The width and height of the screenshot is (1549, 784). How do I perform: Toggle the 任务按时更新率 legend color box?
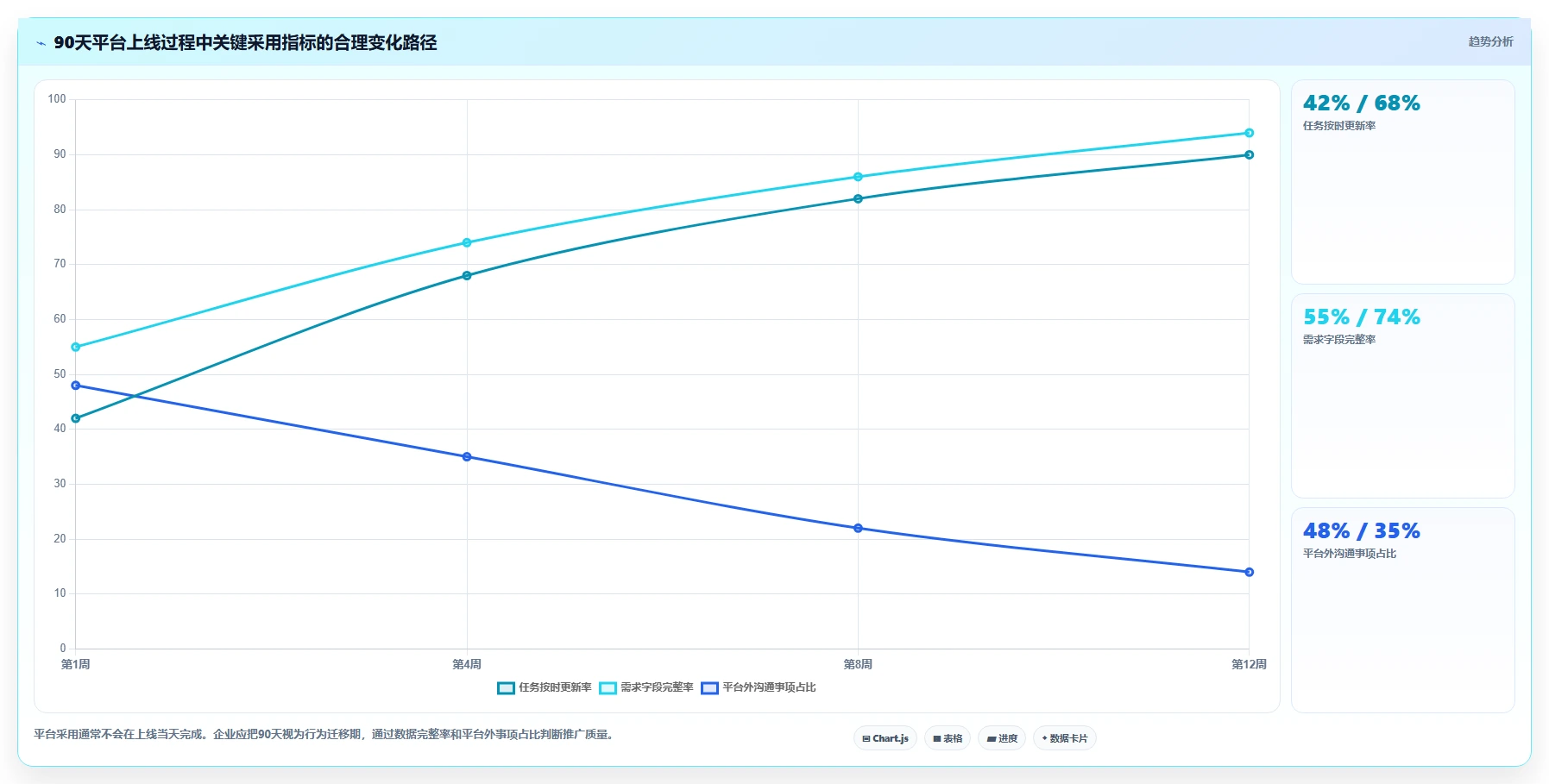pos(506,687)
